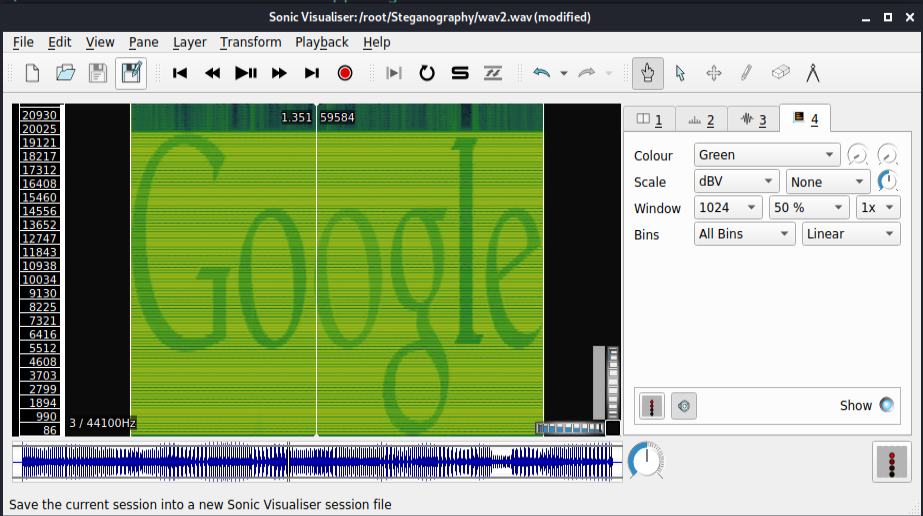Image resolution: width=923 pixels, height=516 pixels.
Task: Select the Edit move tool
Action: click(713, 74)
